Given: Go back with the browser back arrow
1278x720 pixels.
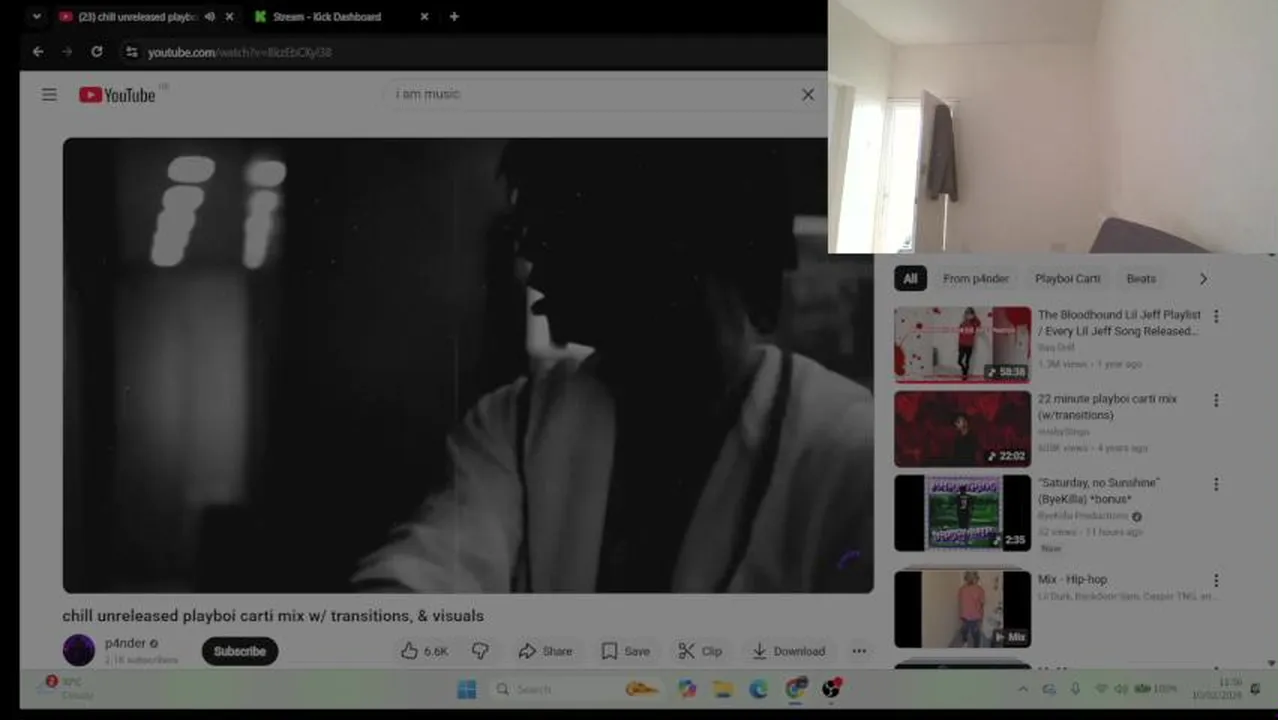Looking at the screenshot, I should point(38,52).
